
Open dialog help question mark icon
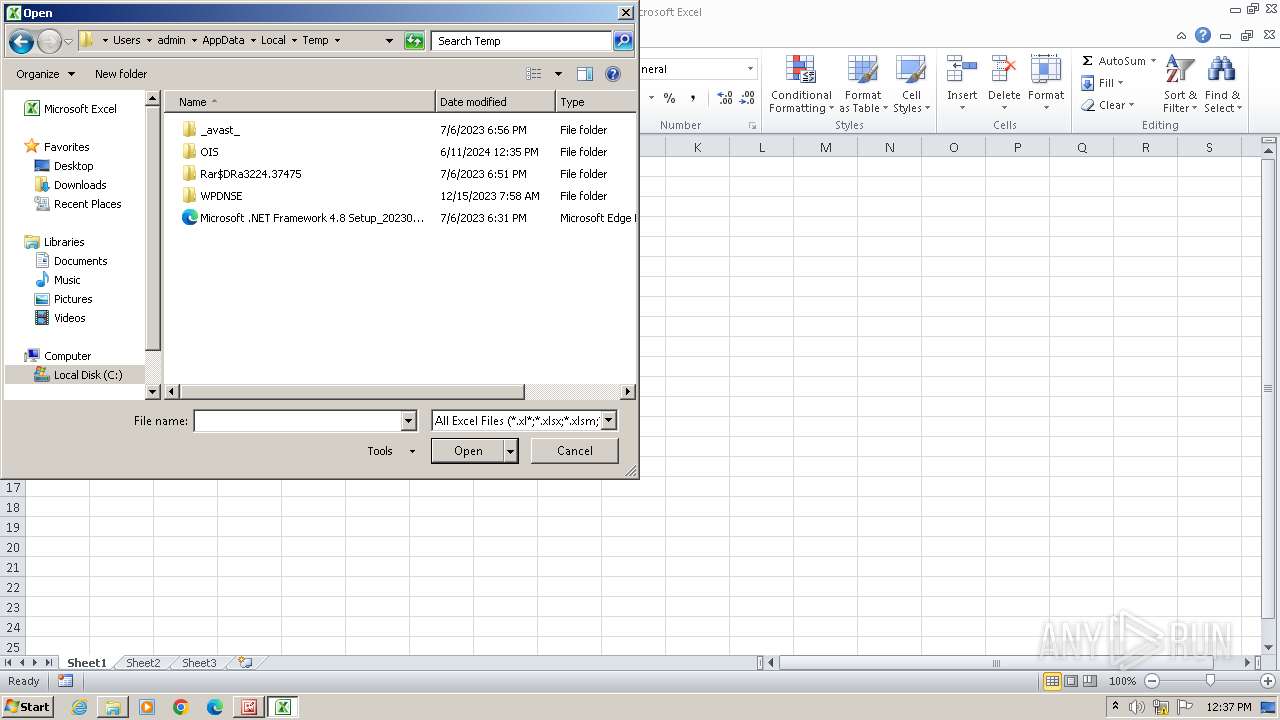click(x=613, y=74)
